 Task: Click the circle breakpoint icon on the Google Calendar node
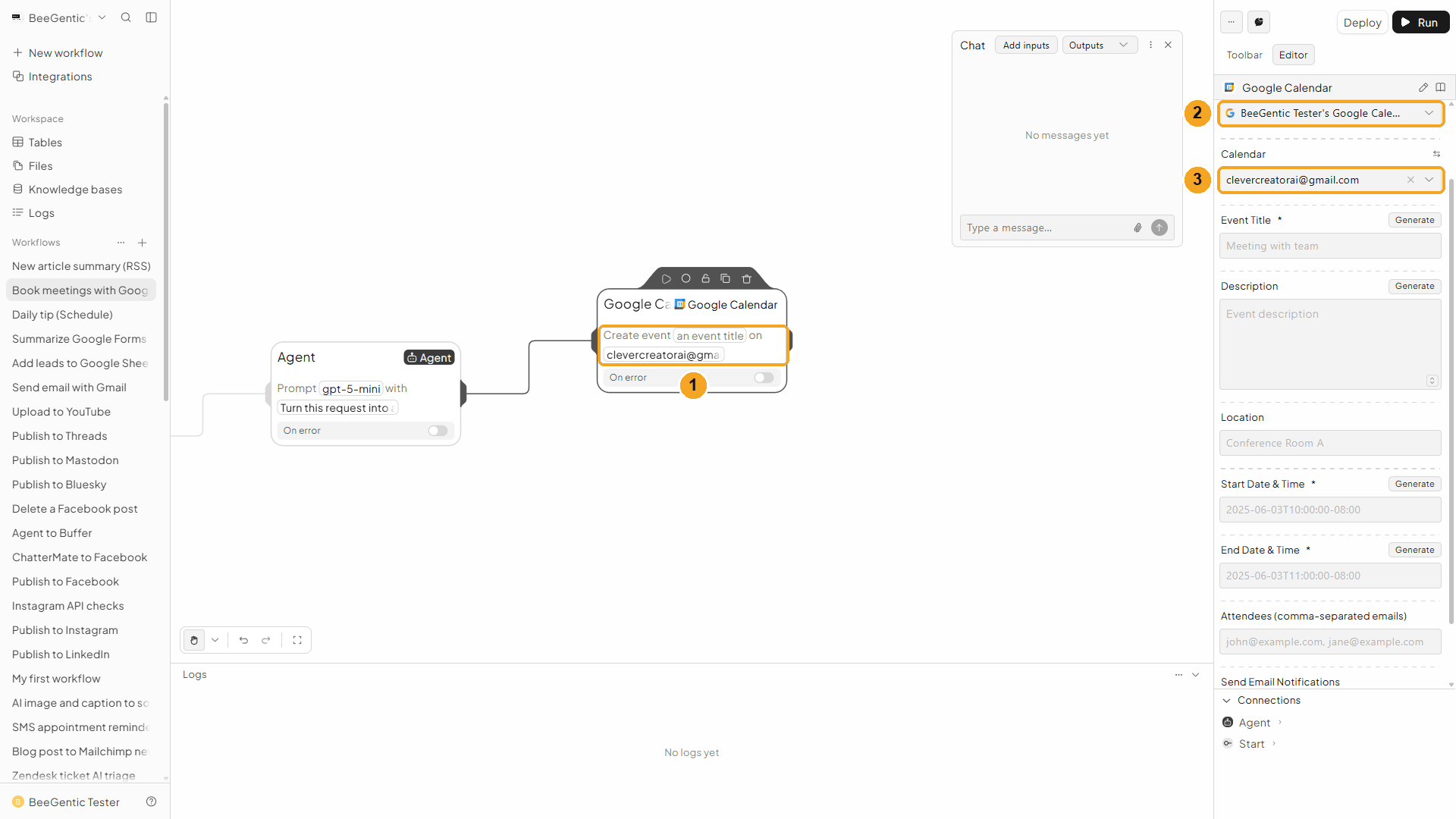pyautogui.click(x=686, y=278)
